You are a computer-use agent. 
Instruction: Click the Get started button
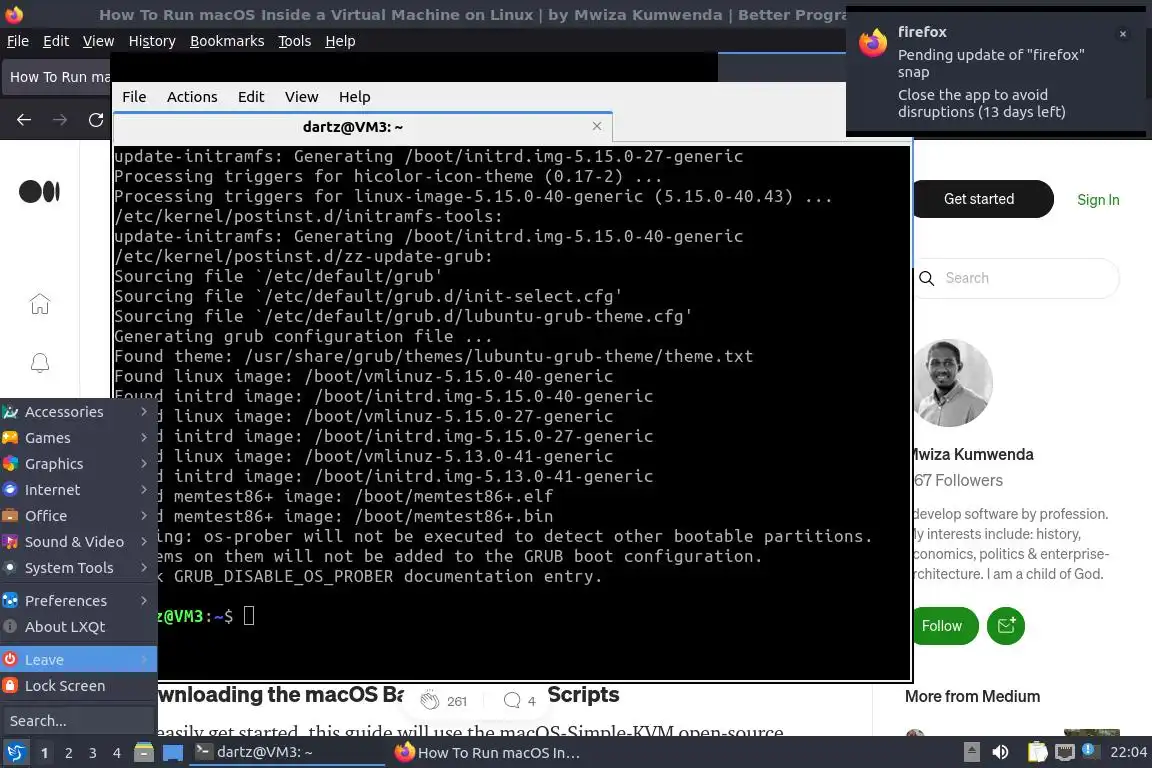982,199
